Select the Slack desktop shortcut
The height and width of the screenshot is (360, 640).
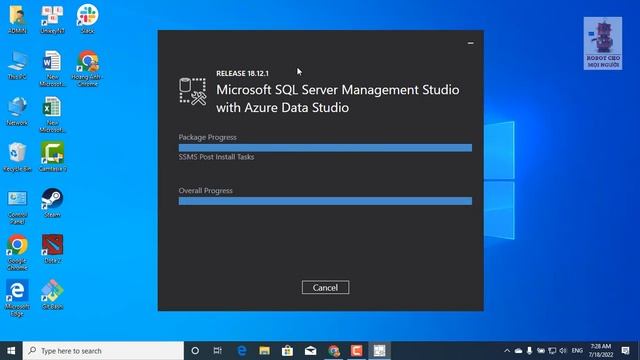87,19
